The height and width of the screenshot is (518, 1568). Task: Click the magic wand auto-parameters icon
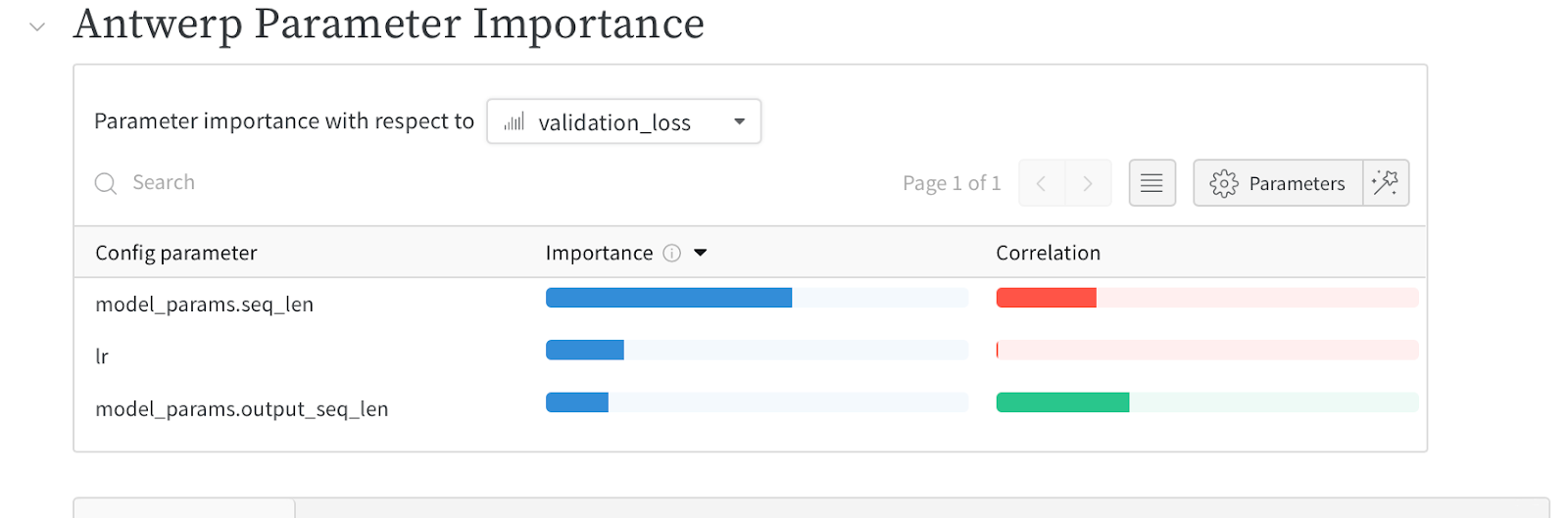[1386, 183]
